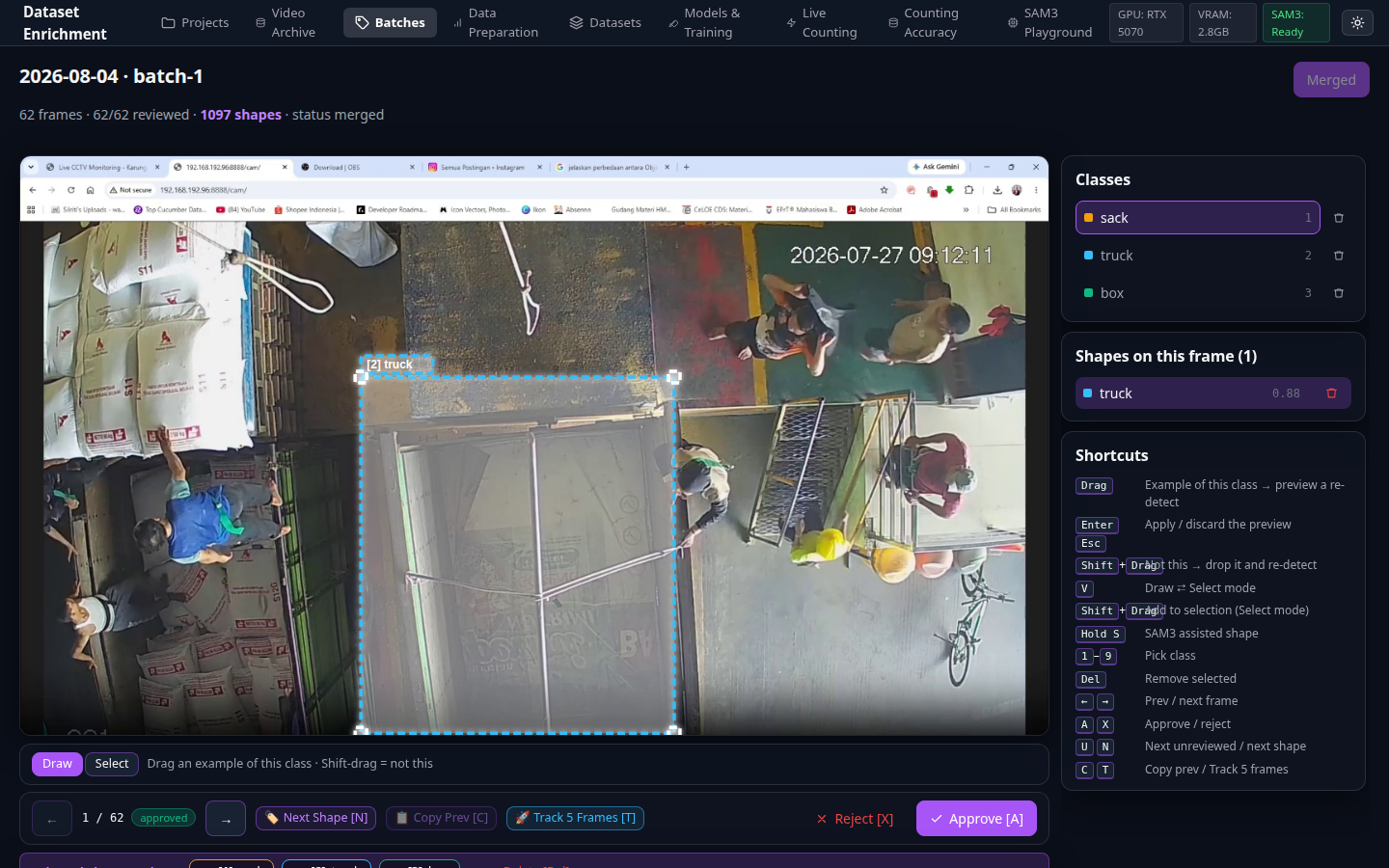This screenshot has height=868, width=1389.
Task: Click the Next Shape [N] button
Action: 316,818
